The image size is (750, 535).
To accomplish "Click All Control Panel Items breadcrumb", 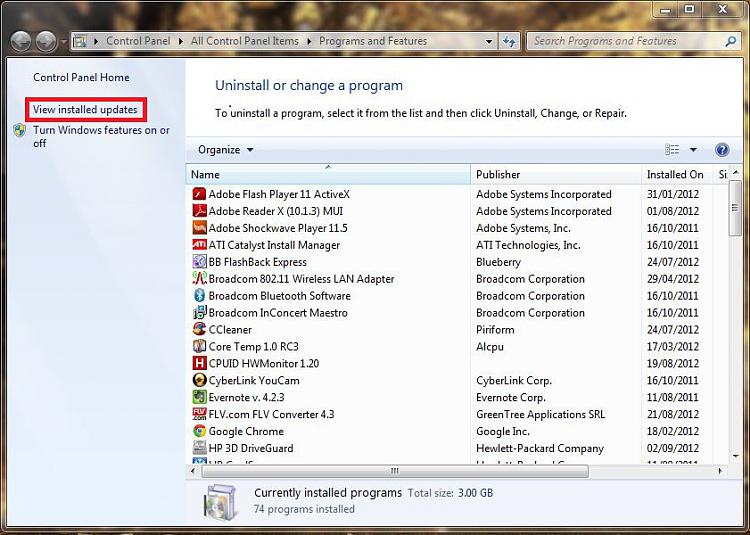I will tap(244, 41).
